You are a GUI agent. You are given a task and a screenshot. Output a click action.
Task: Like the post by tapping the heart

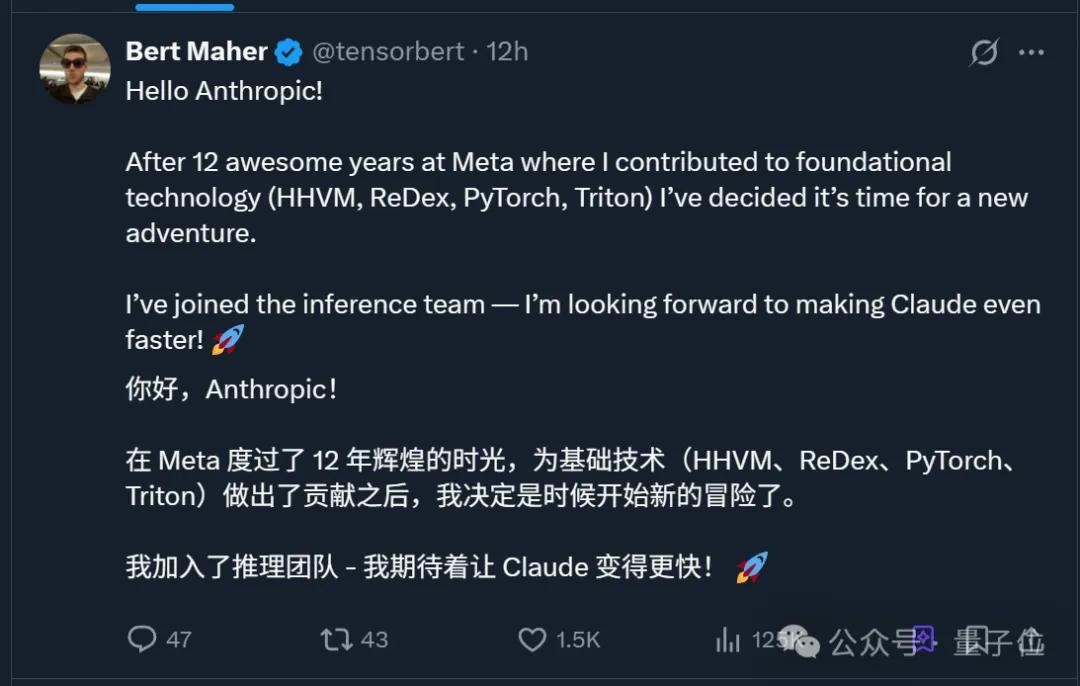531,638
